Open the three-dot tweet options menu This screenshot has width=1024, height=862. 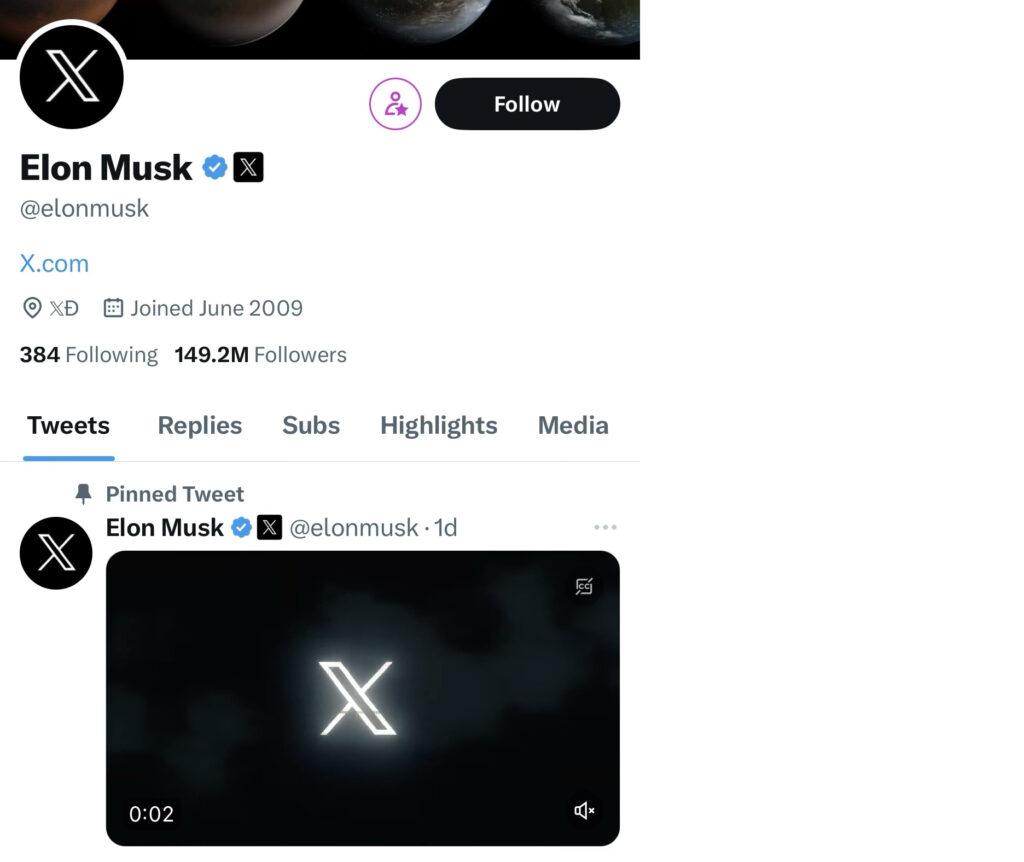pos(605,527)
